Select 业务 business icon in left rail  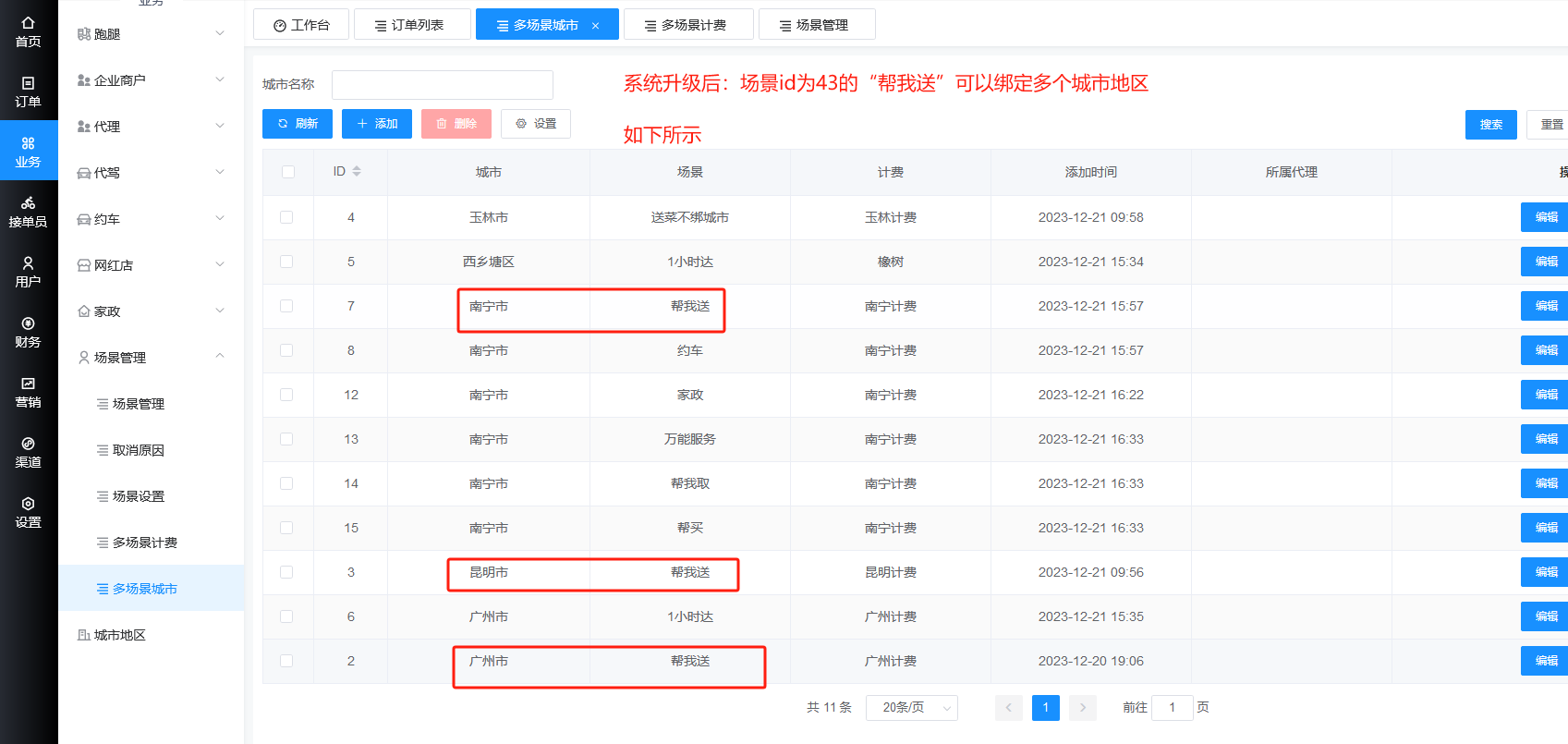pos(29,152)
